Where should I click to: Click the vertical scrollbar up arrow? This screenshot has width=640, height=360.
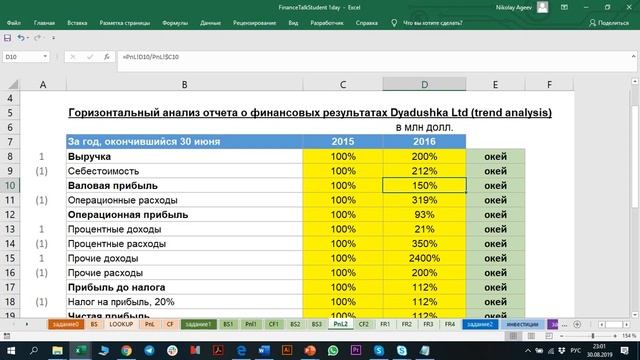[x=635, y=82]
